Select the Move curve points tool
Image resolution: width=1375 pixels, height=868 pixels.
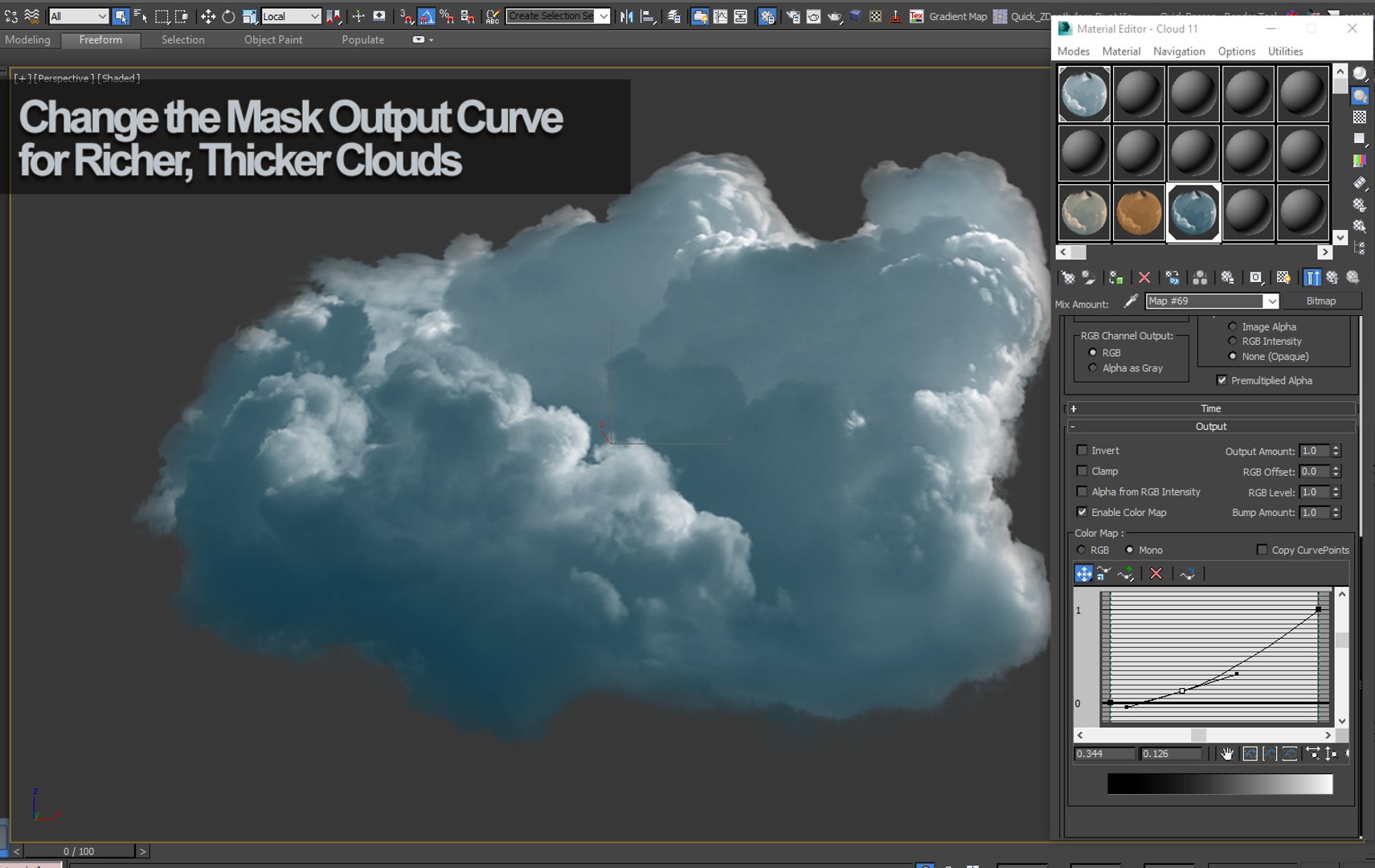(x=1083, y=574)
